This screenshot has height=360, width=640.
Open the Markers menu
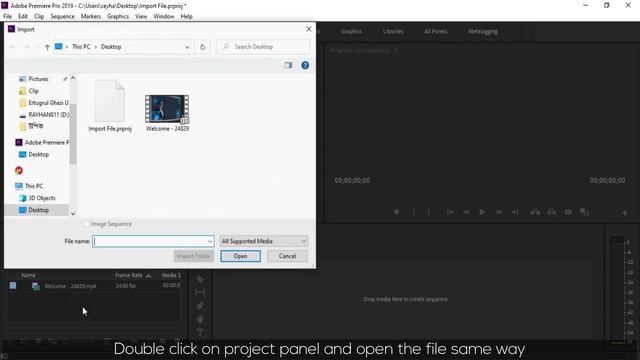click(91, 16)
